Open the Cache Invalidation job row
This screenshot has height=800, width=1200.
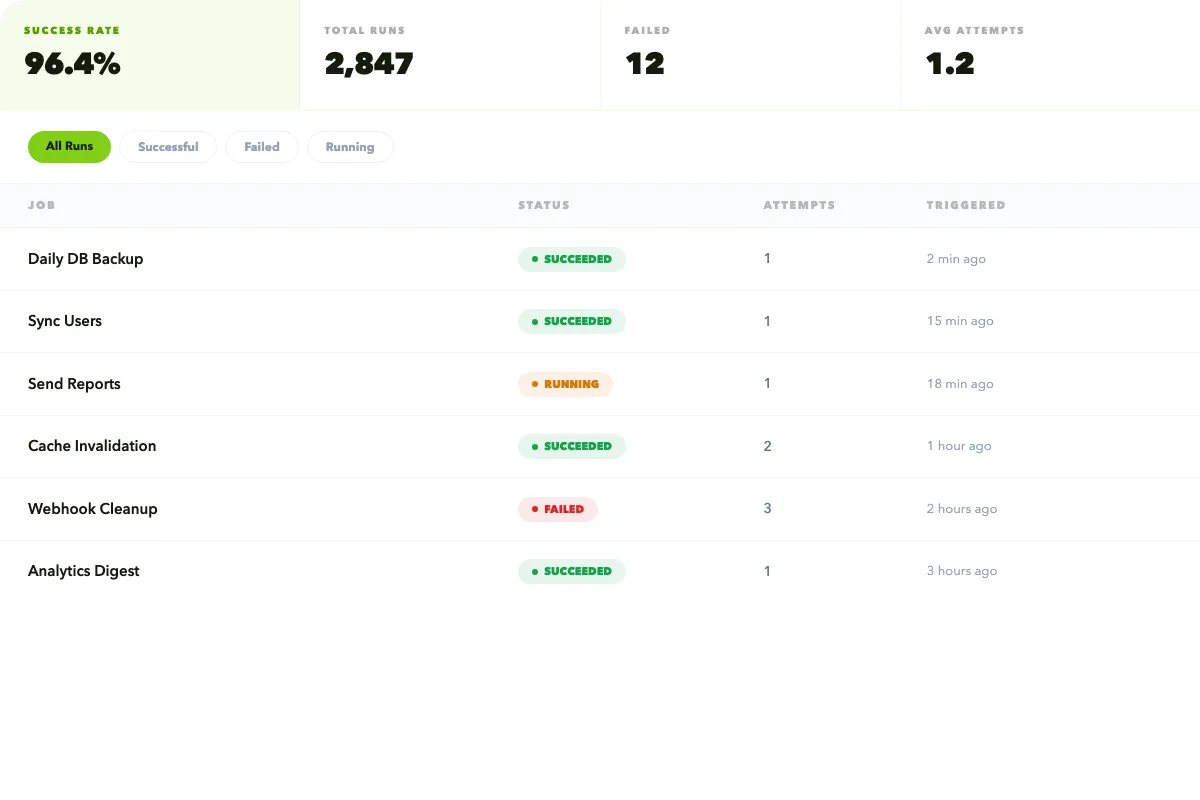tap(92, 446)
